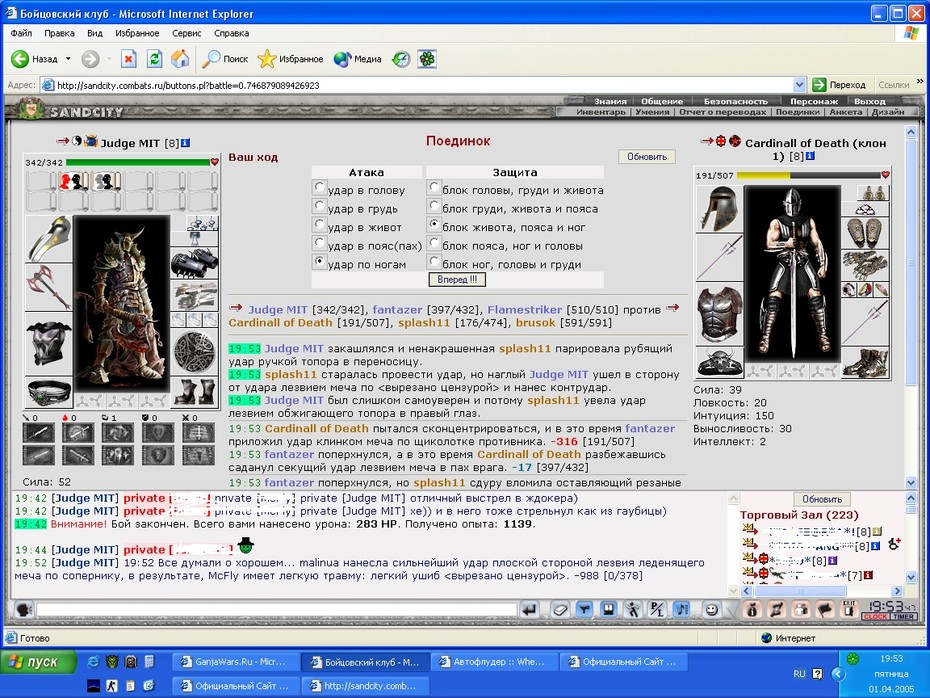Viewport: 930px width, 698px height.
Task: Select attack option удар в живот
Action: pyautogui.click(x=320, y=225)
